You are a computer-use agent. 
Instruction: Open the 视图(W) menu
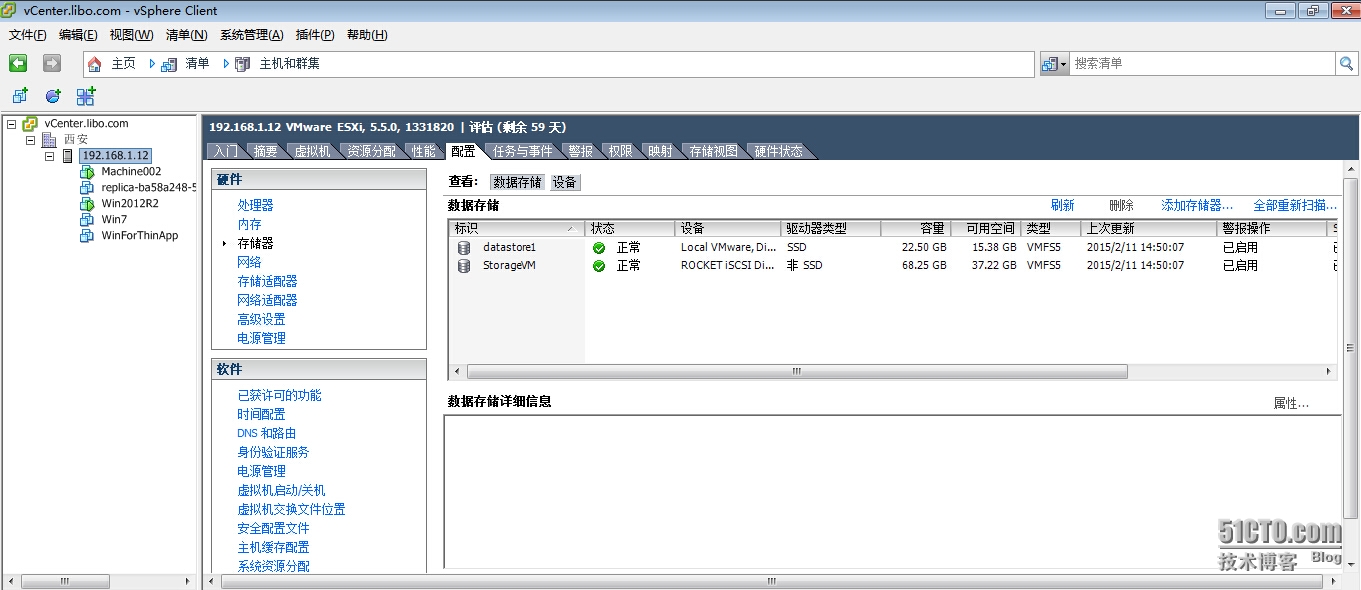pos(131,35)
